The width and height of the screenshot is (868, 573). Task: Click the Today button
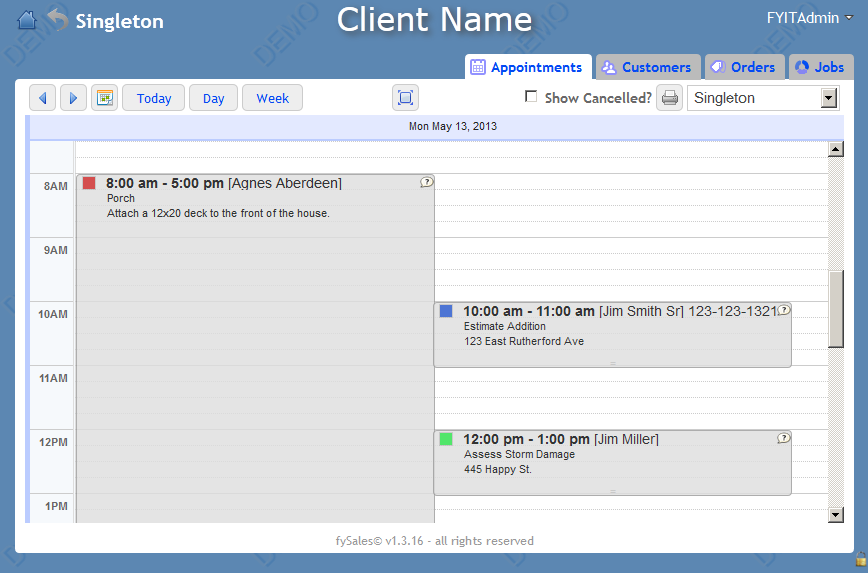(x=153, y=98)
